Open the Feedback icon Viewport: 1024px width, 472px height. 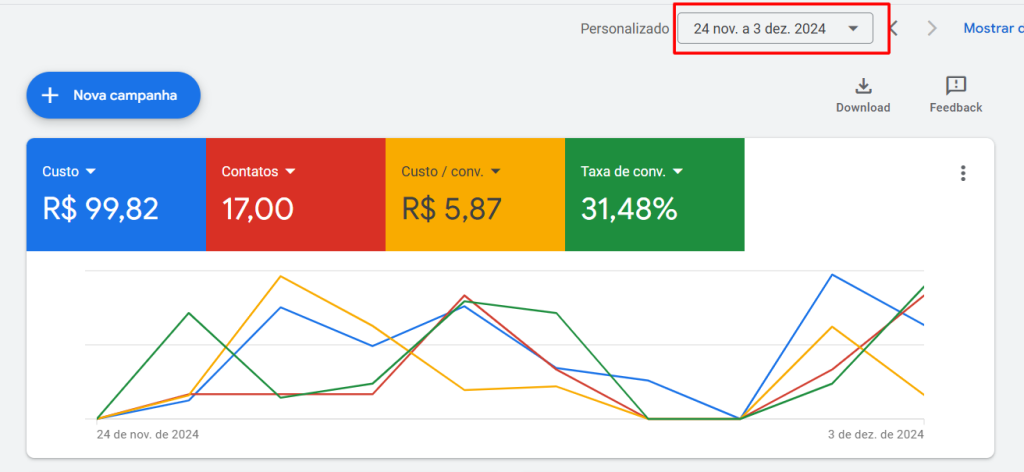tap(956, 86)
